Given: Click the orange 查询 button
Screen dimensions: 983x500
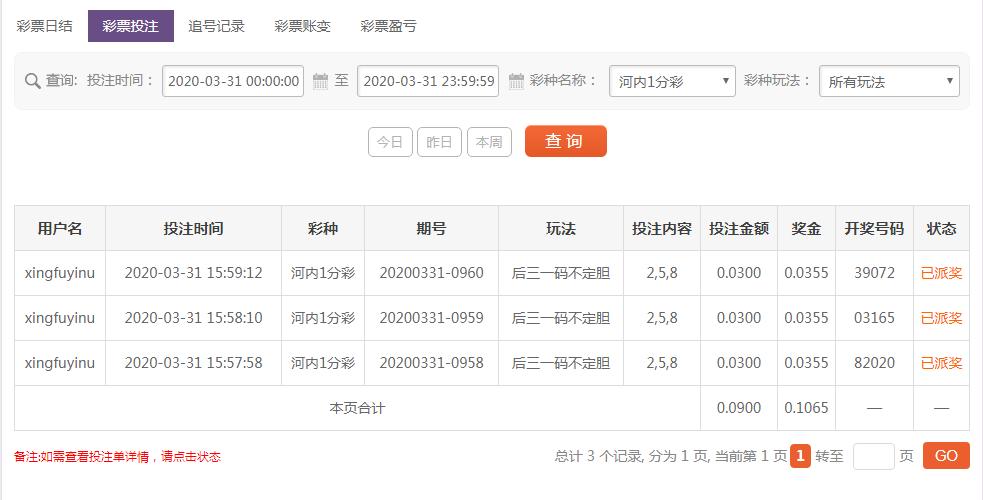Looking at the screenshot, I should coord(565,141).
